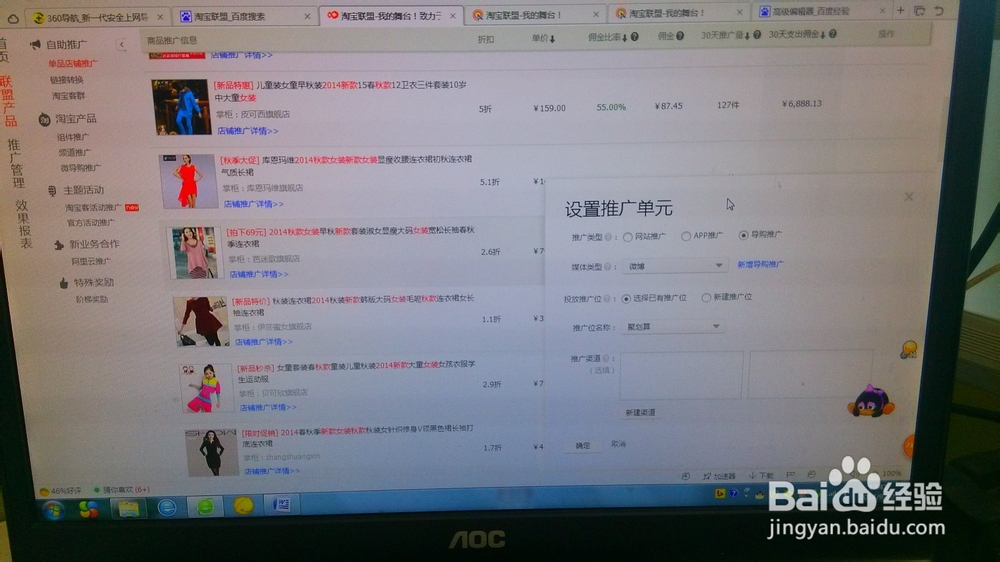1000x562 pixels.
Task: Click the tab list window icon
Action: pos(920,11)
